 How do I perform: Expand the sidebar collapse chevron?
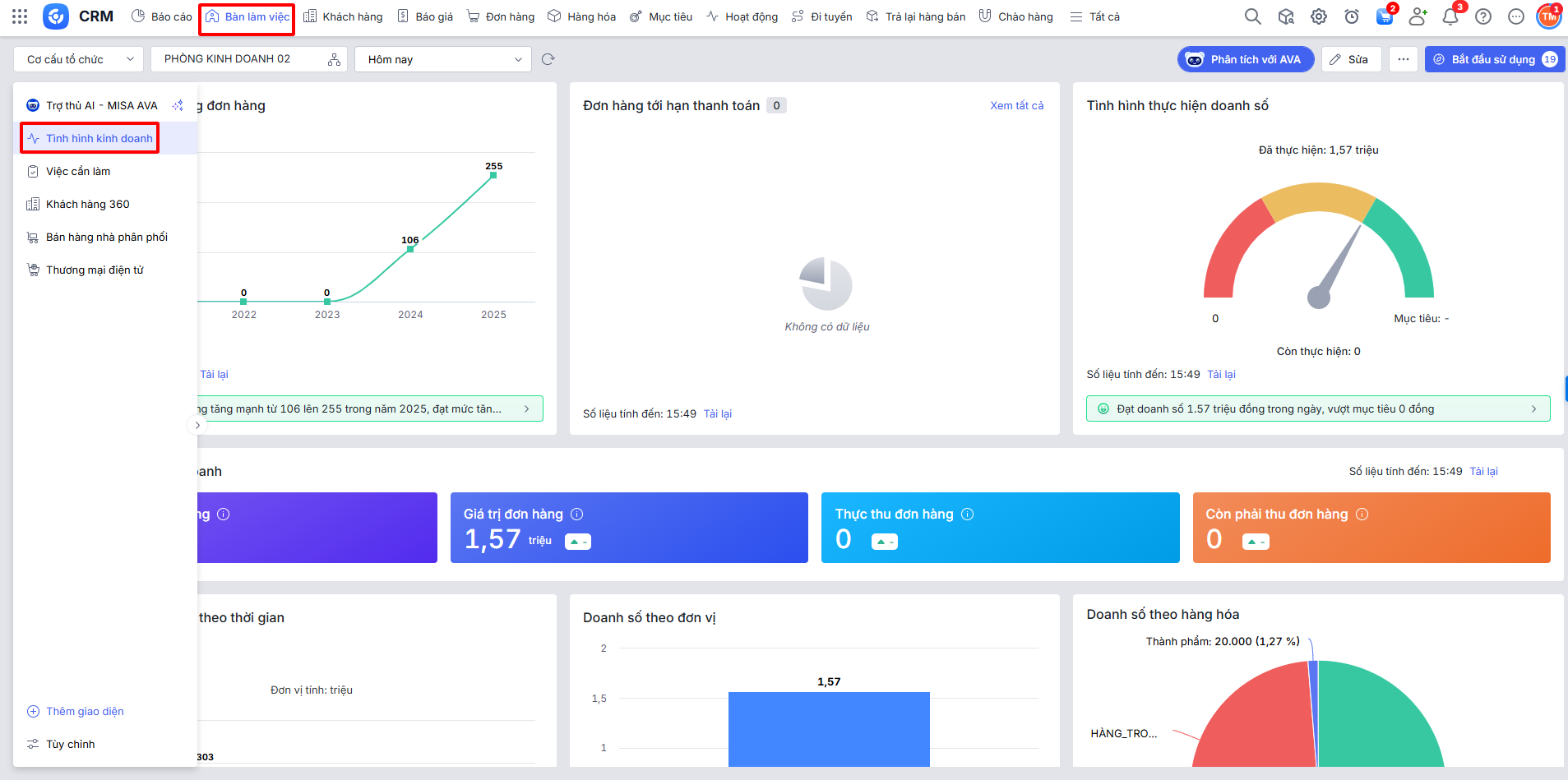(x=197, y=425)
